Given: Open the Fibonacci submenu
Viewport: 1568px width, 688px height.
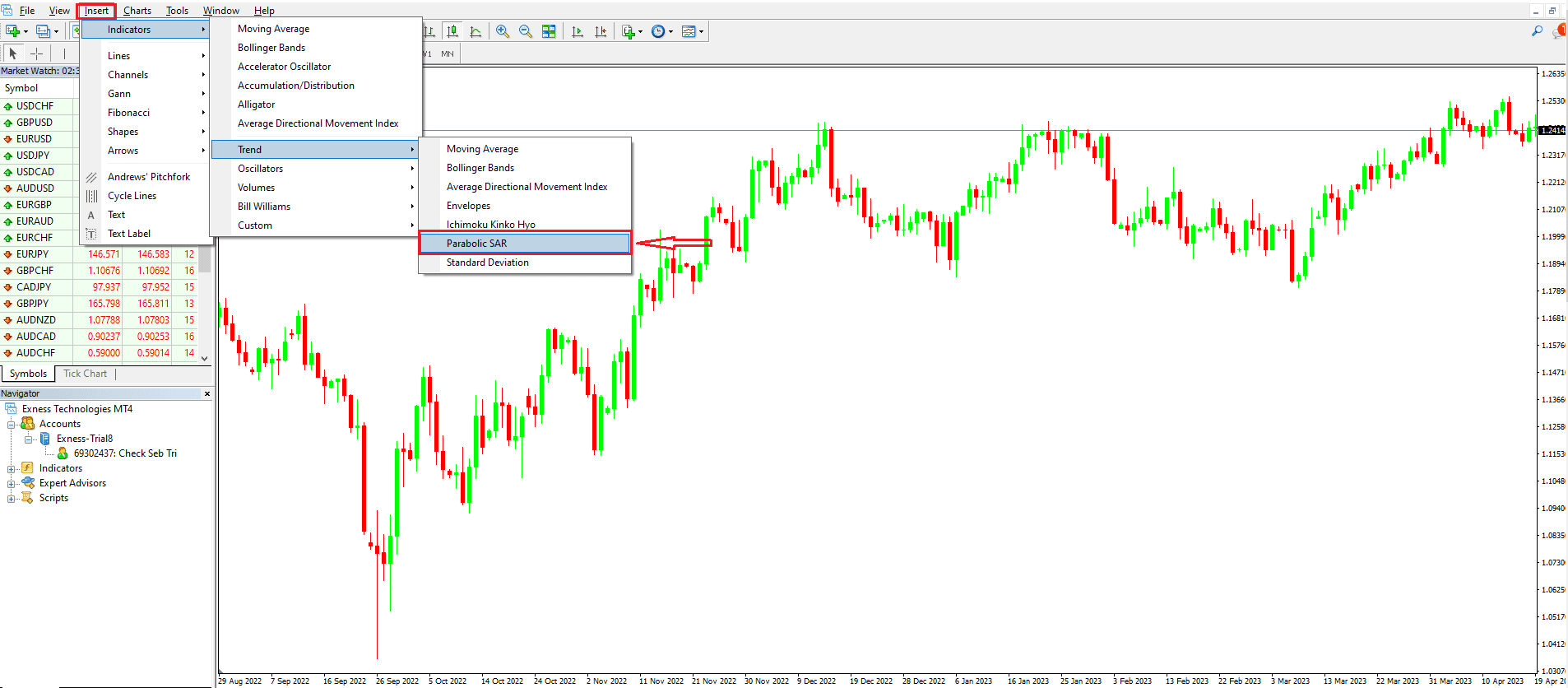Looking at the screenshot, I should tap(146, 113).
